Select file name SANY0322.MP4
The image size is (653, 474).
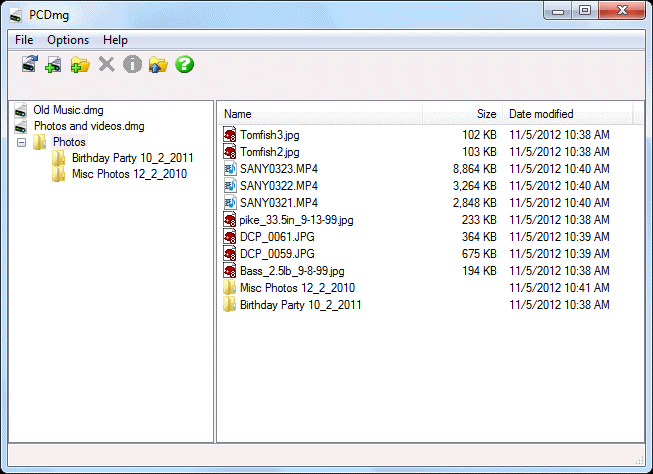(279, 186)
